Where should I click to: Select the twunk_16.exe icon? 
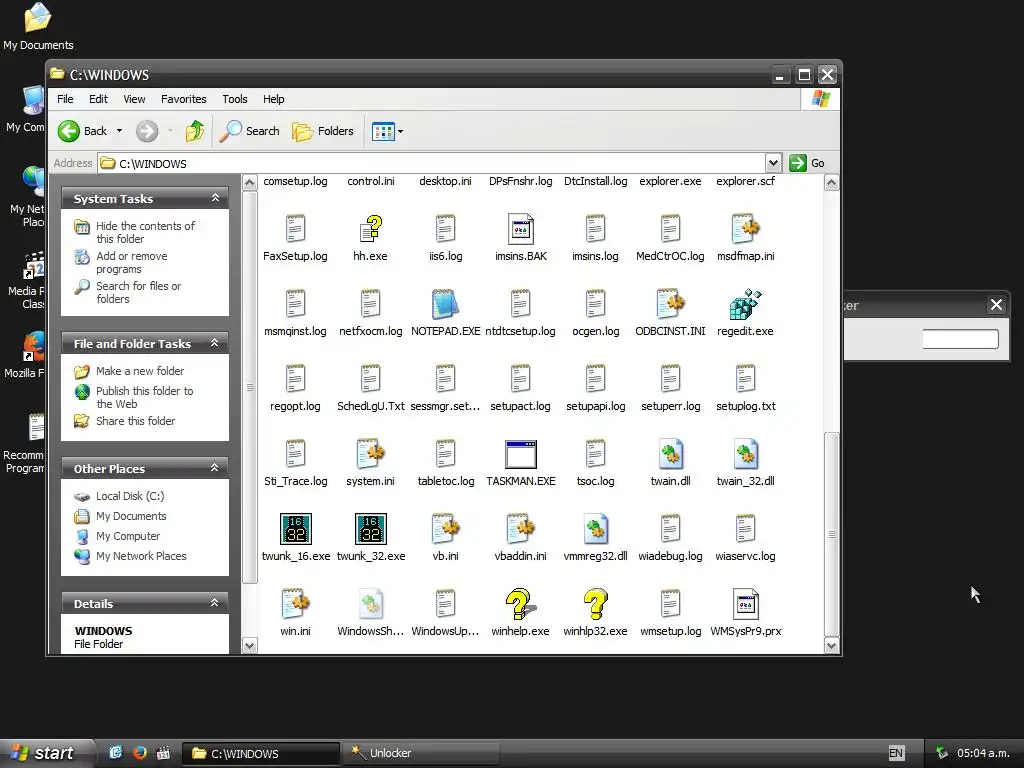click(295, 529)
